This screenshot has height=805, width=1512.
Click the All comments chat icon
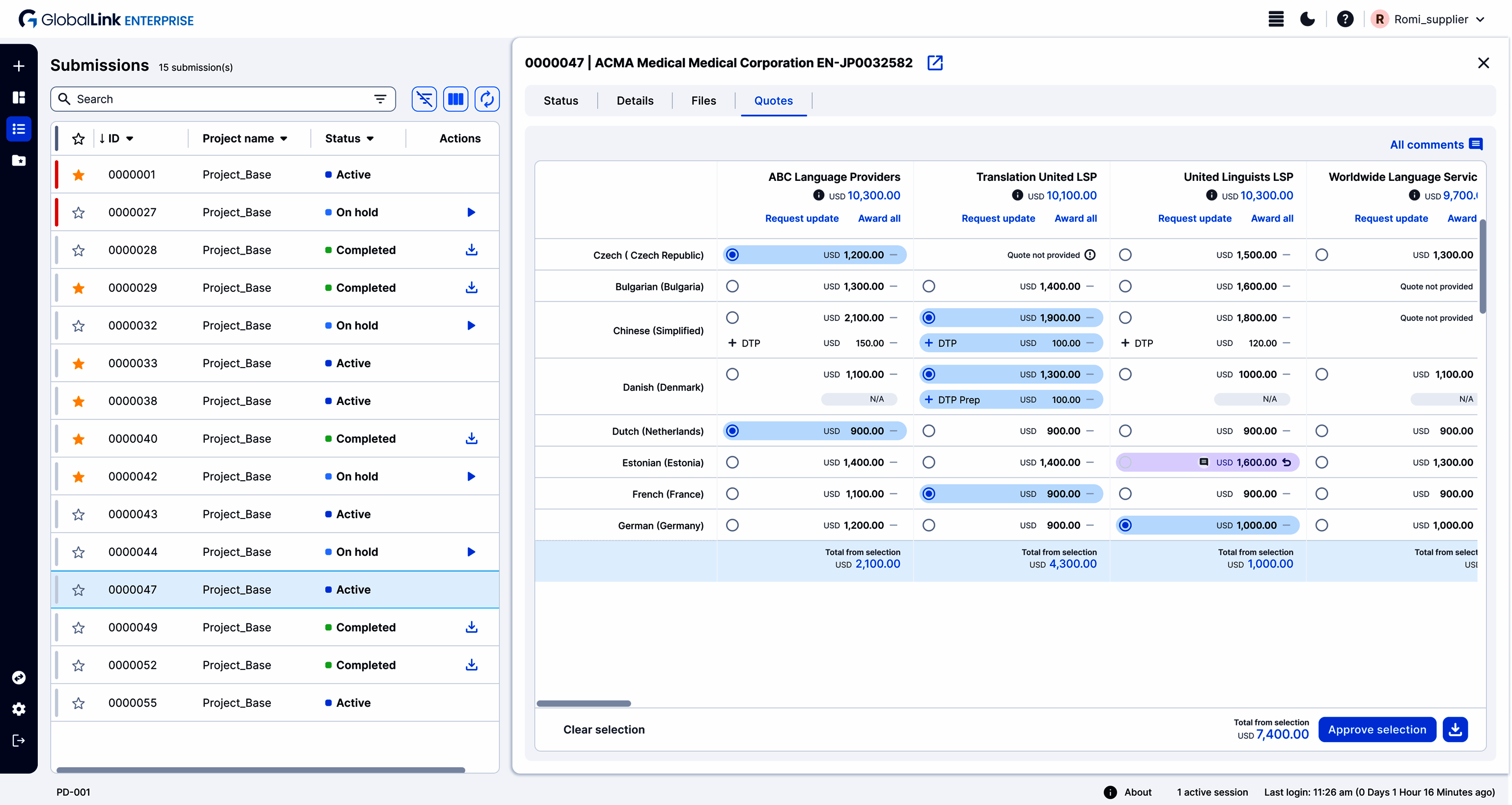pyautogui.click(x=1476, y=144)
